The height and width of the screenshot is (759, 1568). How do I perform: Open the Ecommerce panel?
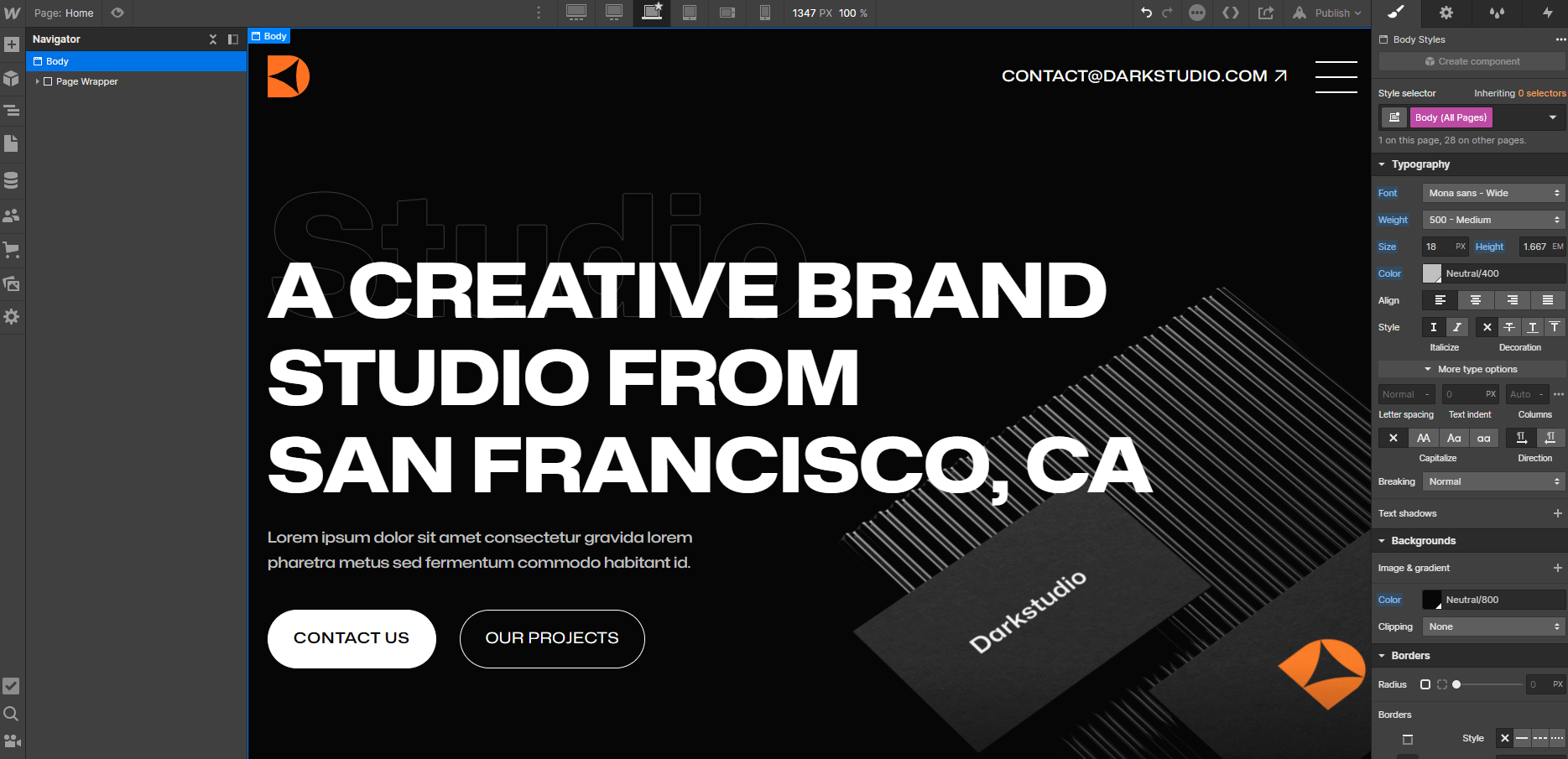coord(13,249)
